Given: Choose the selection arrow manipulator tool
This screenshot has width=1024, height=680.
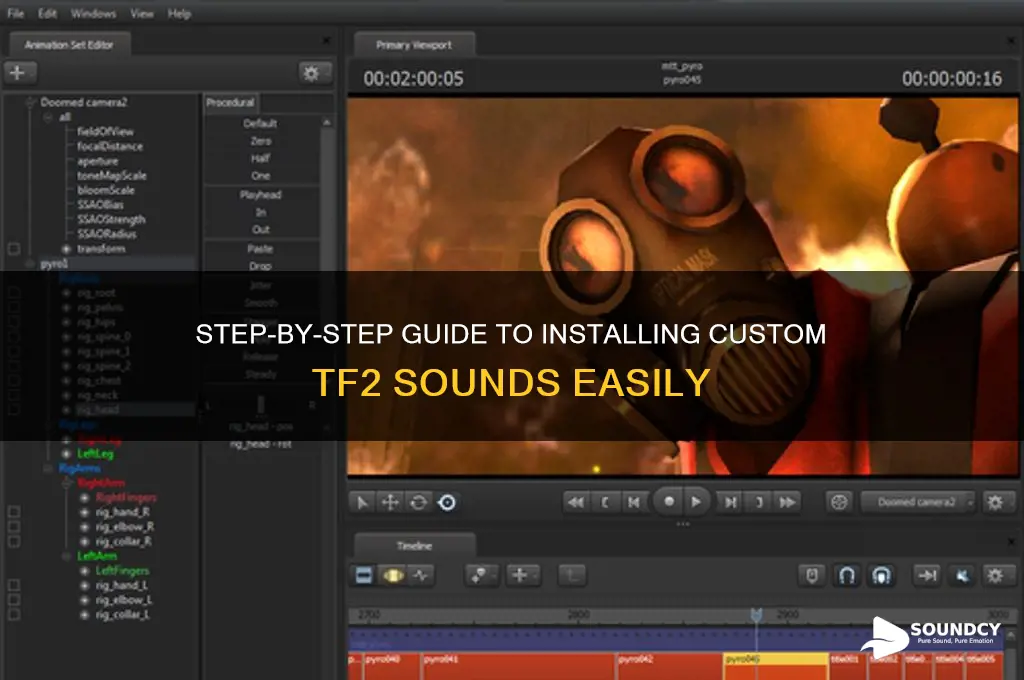Looking at the screenshot, I should tap(361, 502).
